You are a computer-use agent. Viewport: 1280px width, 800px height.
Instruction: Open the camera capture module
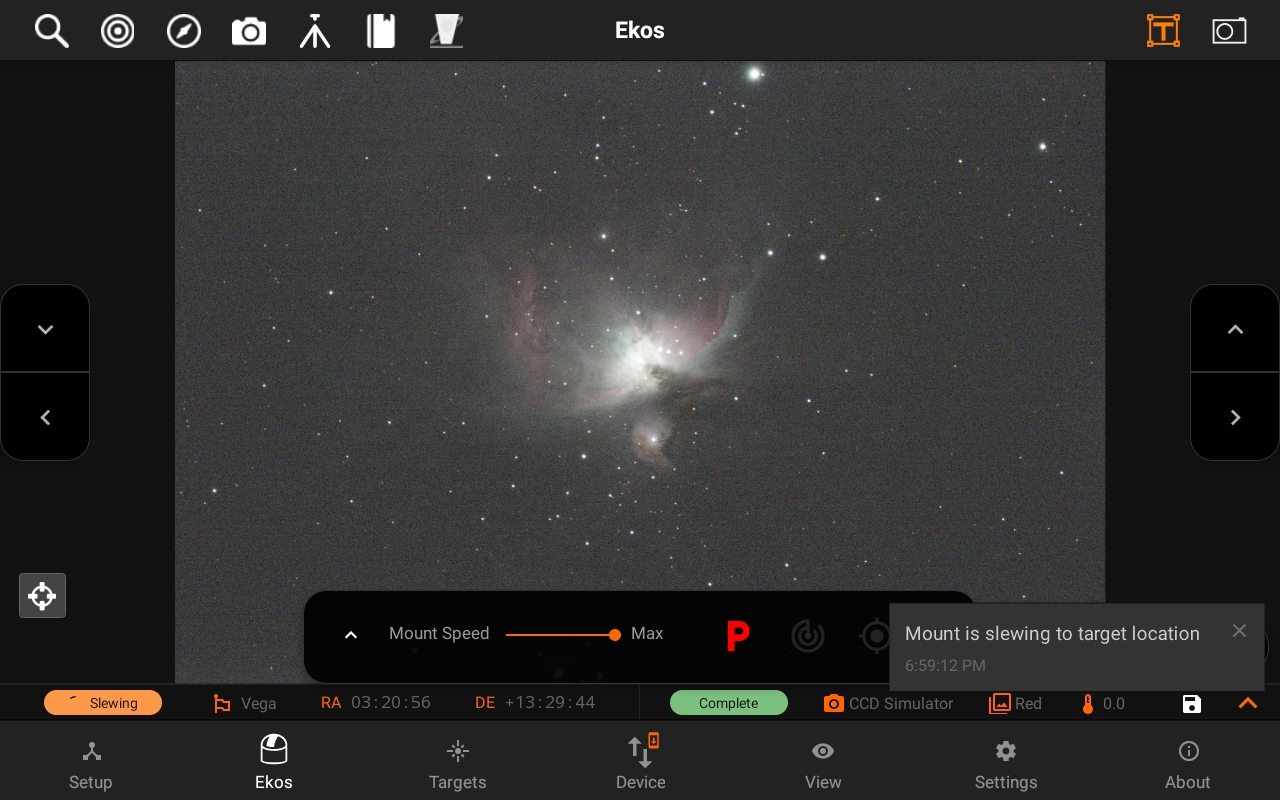[x=249, y=31]
